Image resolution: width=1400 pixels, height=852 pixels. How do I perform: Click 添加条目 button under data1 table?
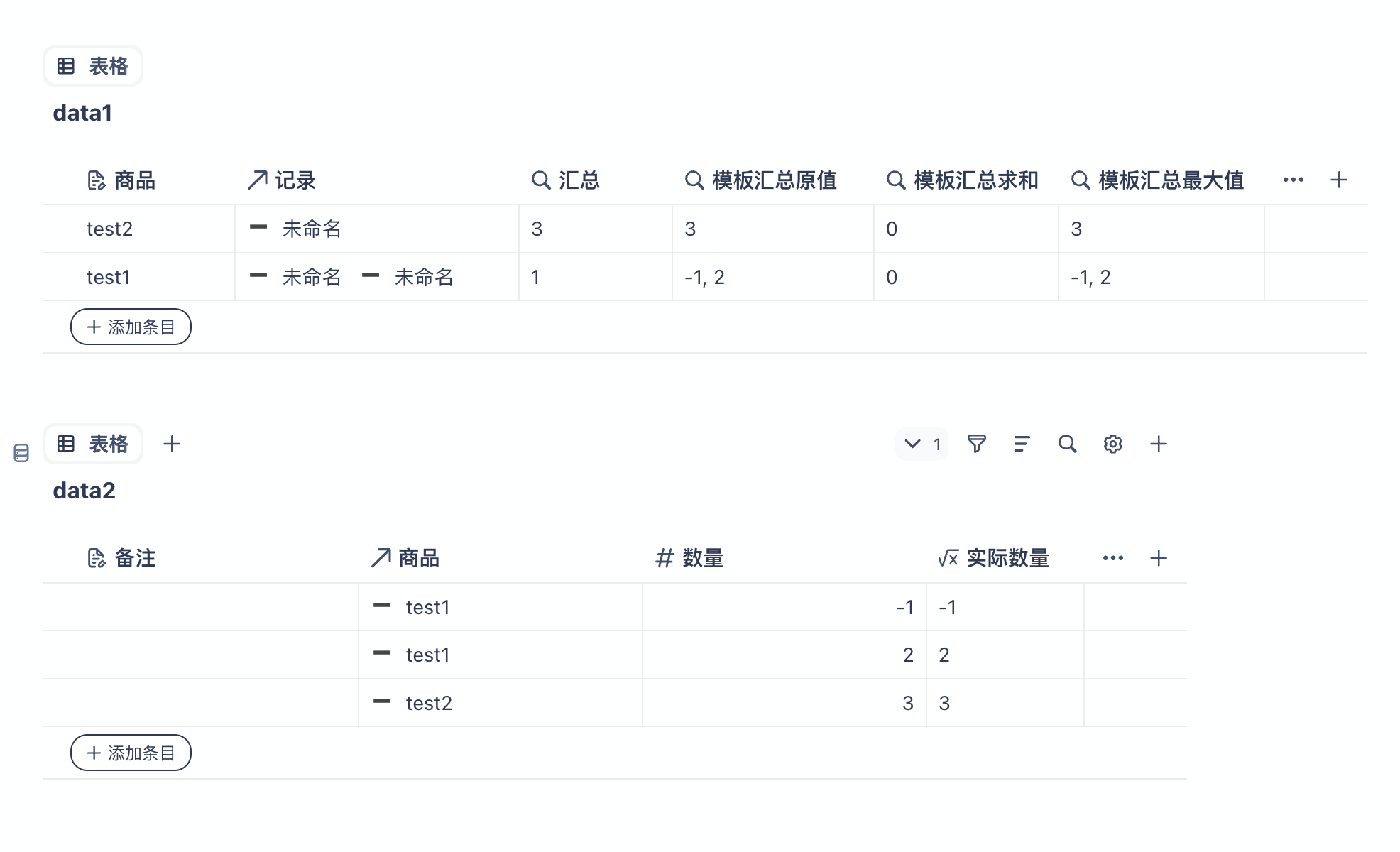pyautogui.click(x=131, y=327)
